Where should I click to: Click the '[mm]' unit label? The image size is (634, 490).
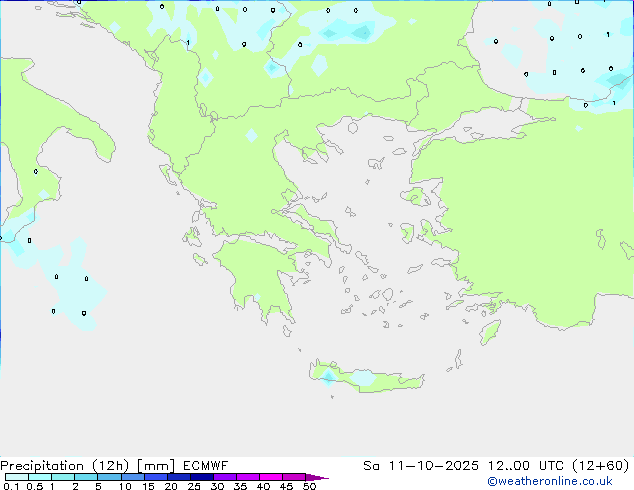156,466
